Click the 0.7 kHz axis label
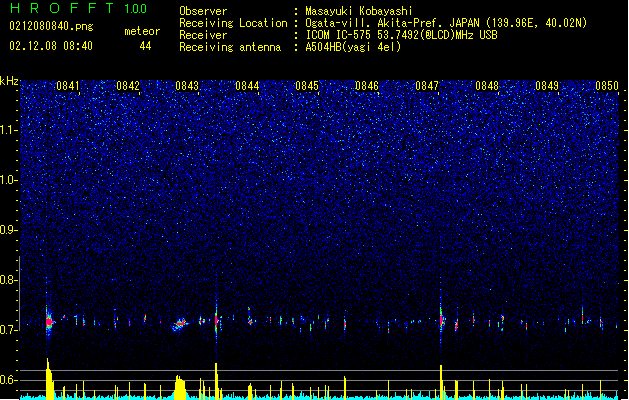 9,330
